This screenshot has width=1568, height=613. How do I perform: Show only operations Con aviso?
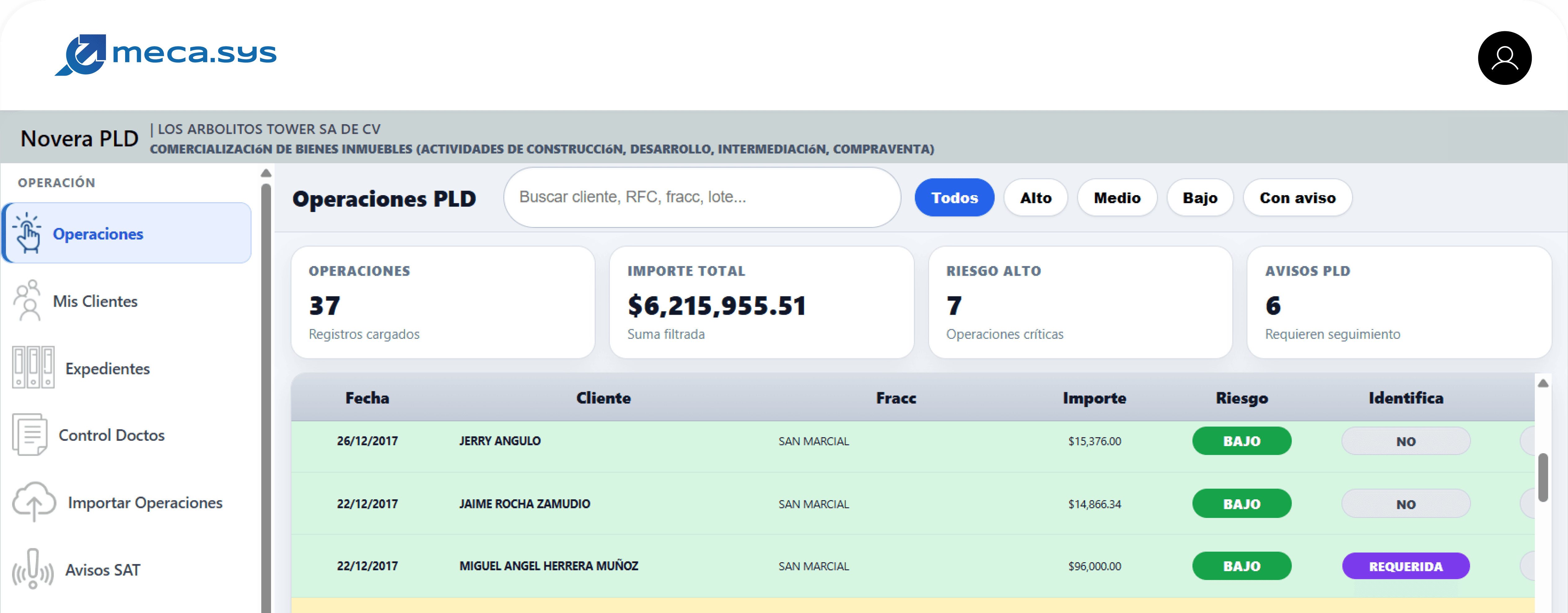pyautogui.click(x=1297, y=197)
